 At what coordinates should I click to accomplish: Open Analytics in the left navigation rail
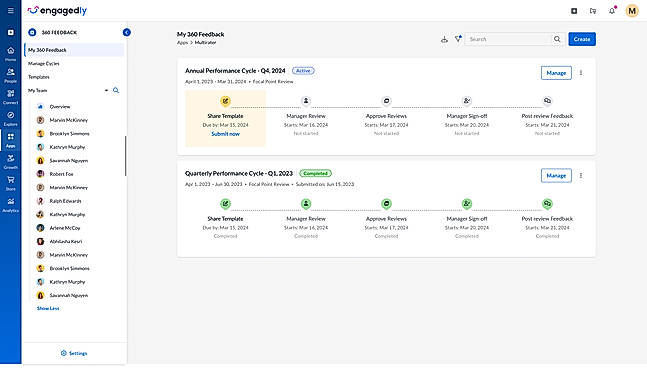click(11, 205)
